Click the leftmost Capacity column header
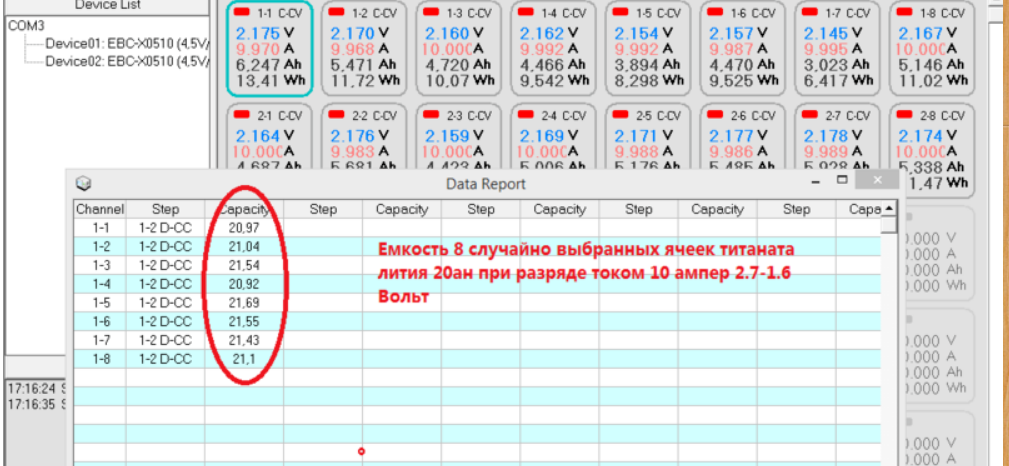This screenshot has height=466, width=1009. pos(244,210)
